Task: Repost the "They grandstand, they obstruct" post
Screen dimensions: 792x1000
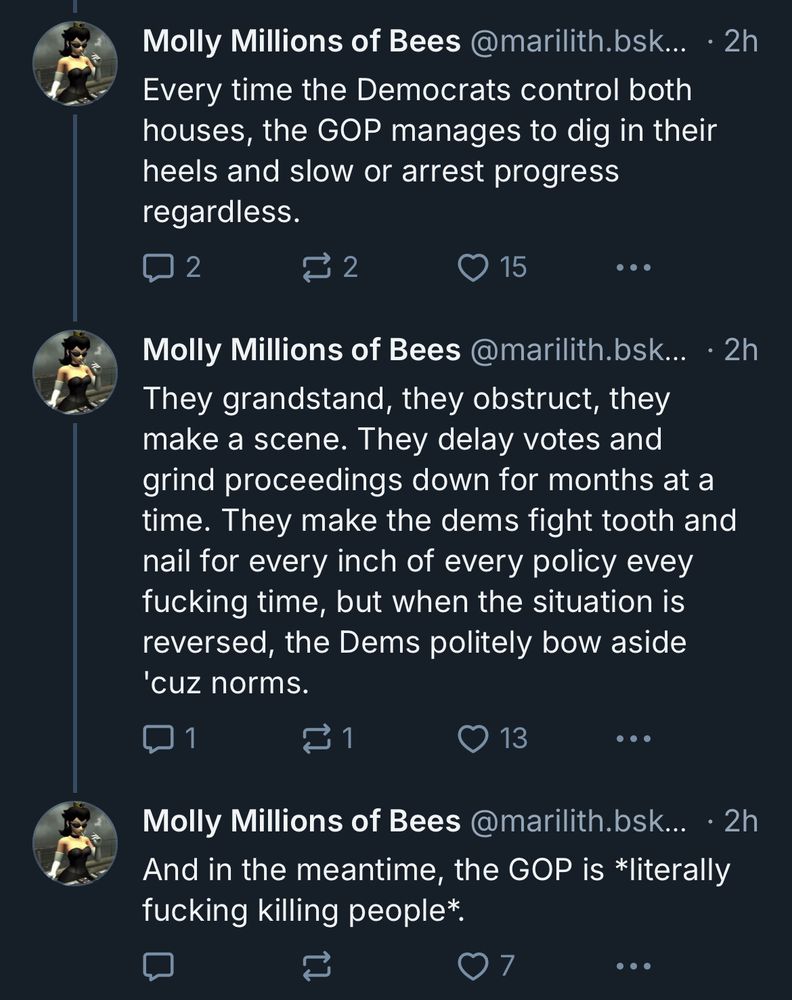Action: tap(317, 738)
